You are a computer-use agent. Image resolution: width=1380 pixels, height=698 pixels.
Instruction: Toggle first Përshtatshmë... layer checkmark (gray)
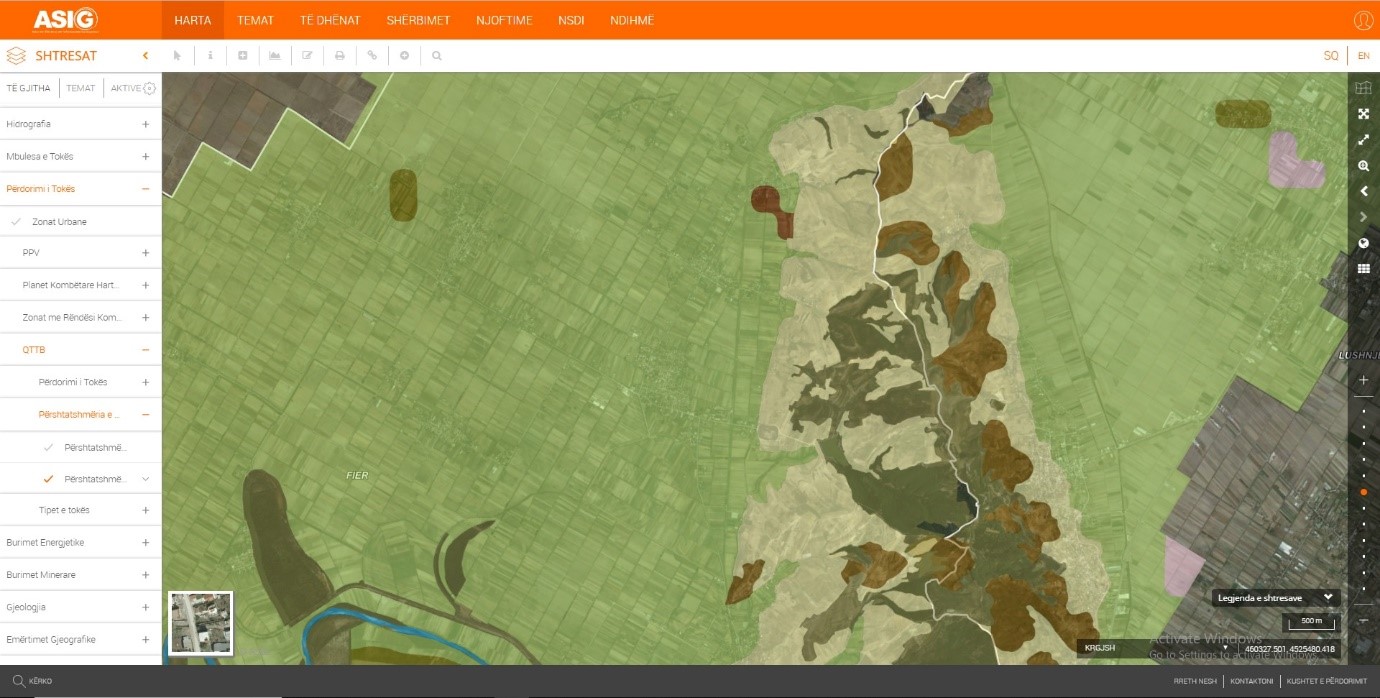48,447
